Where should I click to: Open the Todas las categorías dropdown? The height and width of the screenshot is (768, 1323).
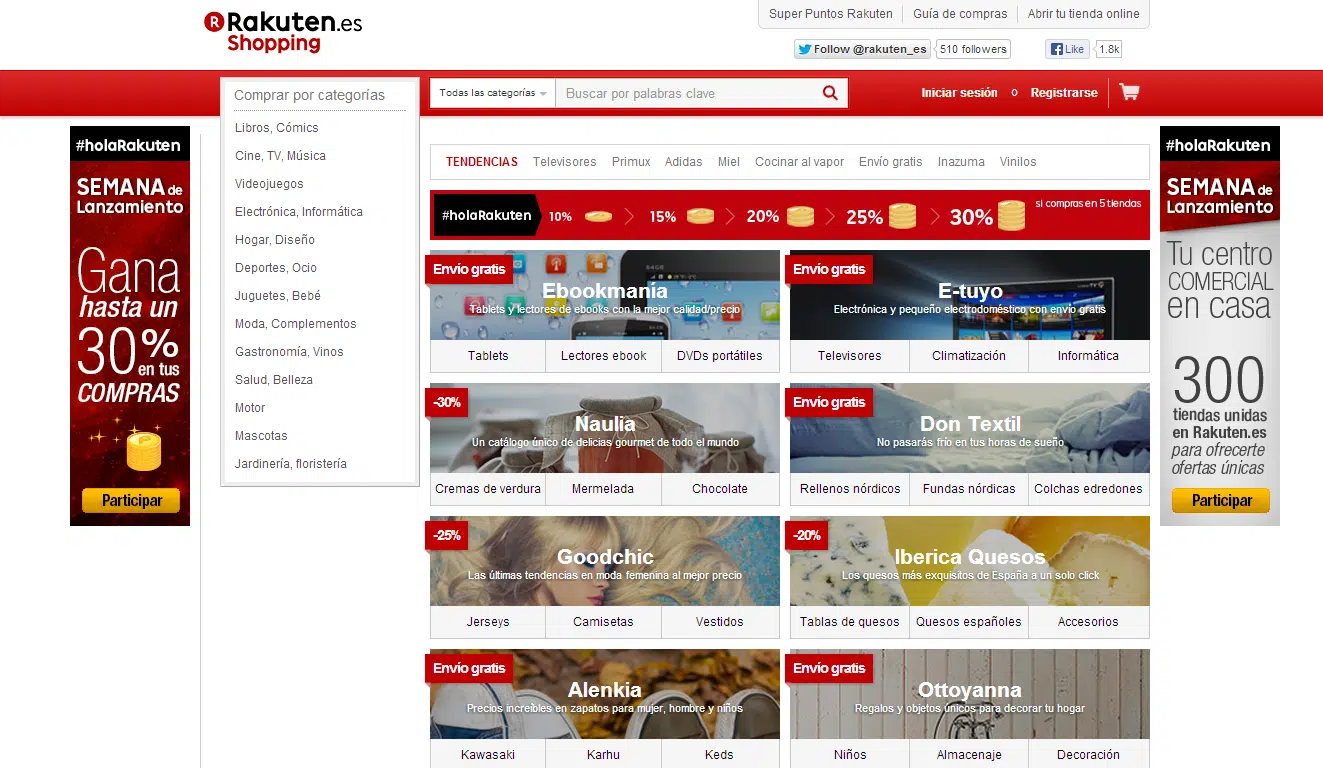click(493, 93)
